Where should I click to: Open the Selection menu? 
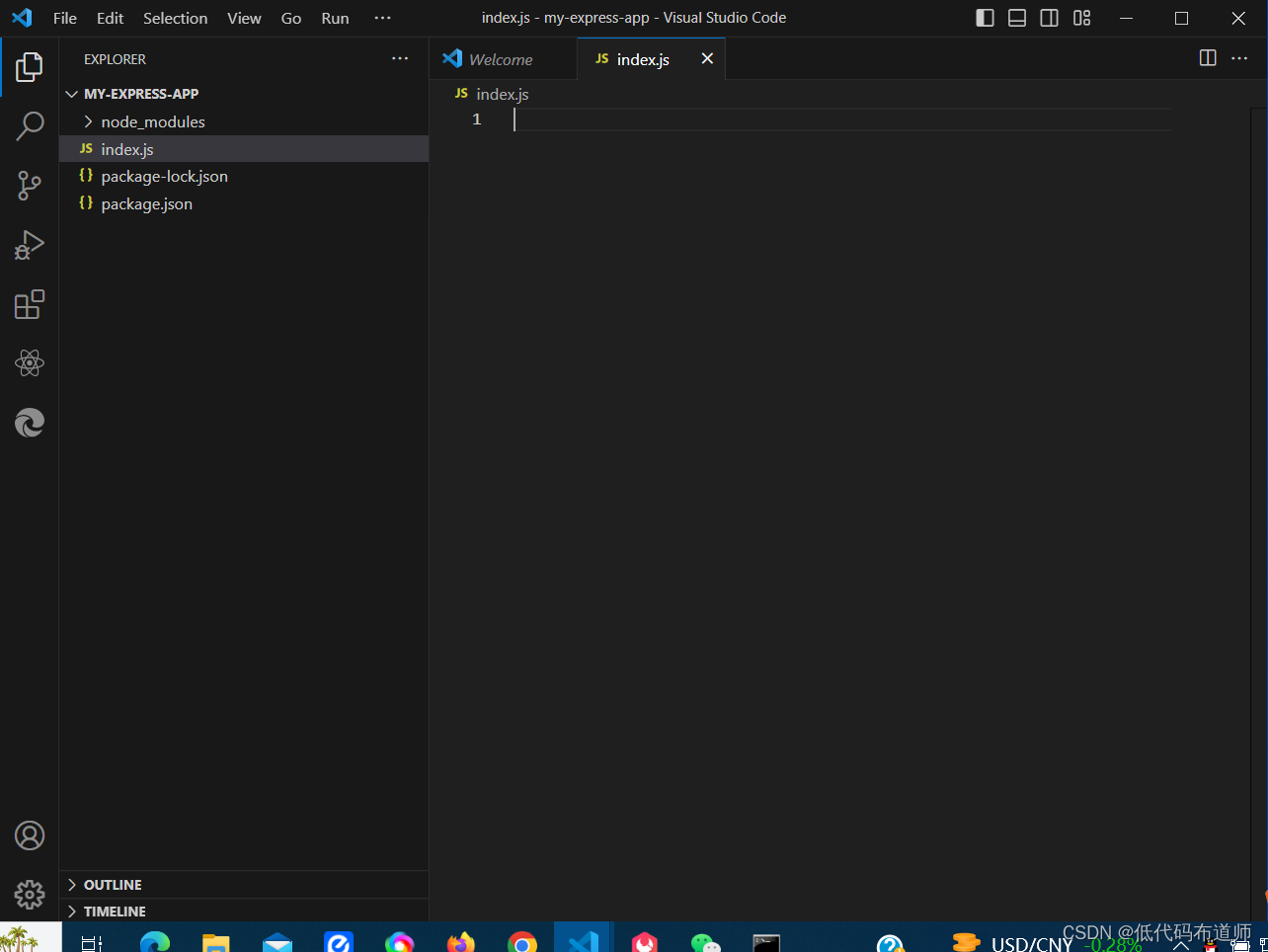[x=176, y=18]
